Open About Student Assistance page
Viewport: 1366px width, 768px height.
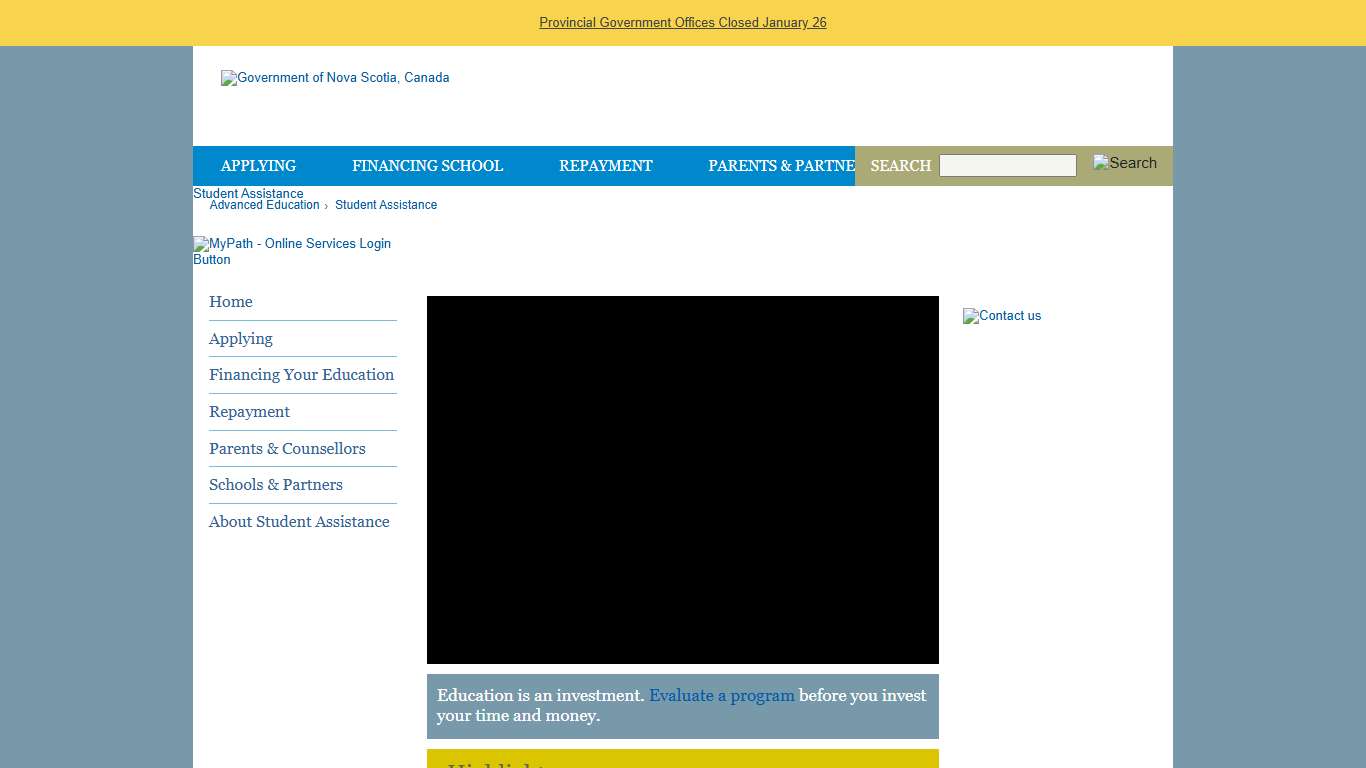[298, 522]
